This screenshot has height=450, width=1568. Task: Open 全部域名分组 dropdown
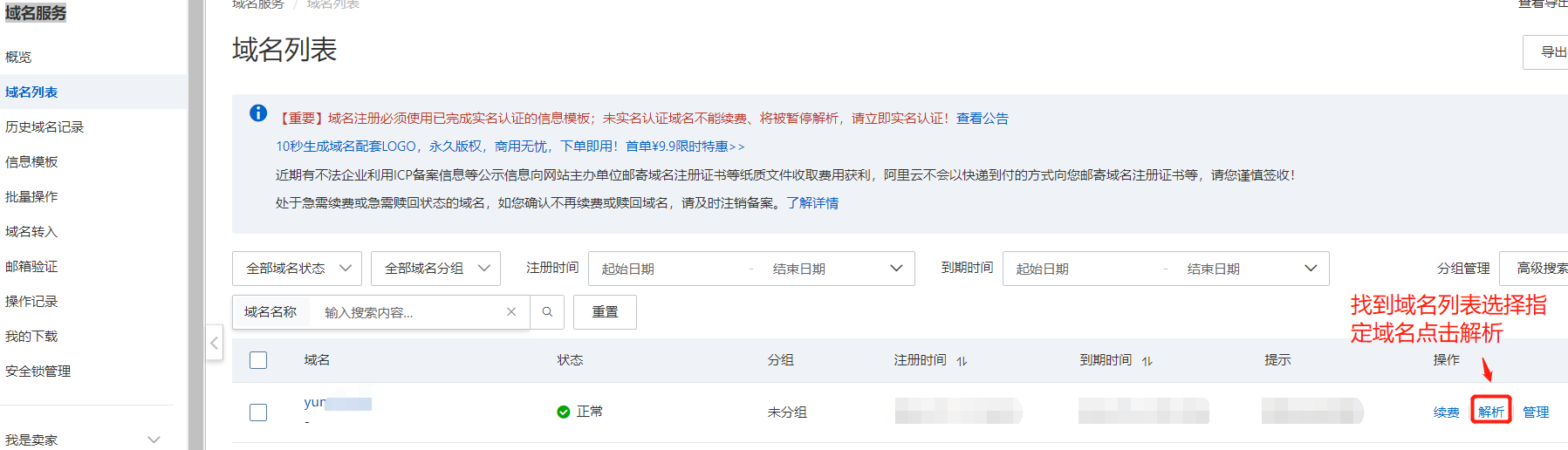point(435,269)
